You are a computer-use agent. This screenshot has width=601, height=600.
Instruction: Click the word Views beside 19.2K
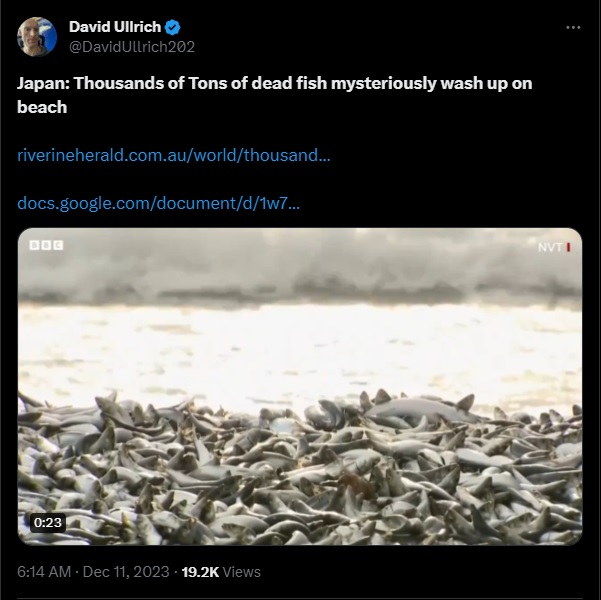[x=241, y=572]
